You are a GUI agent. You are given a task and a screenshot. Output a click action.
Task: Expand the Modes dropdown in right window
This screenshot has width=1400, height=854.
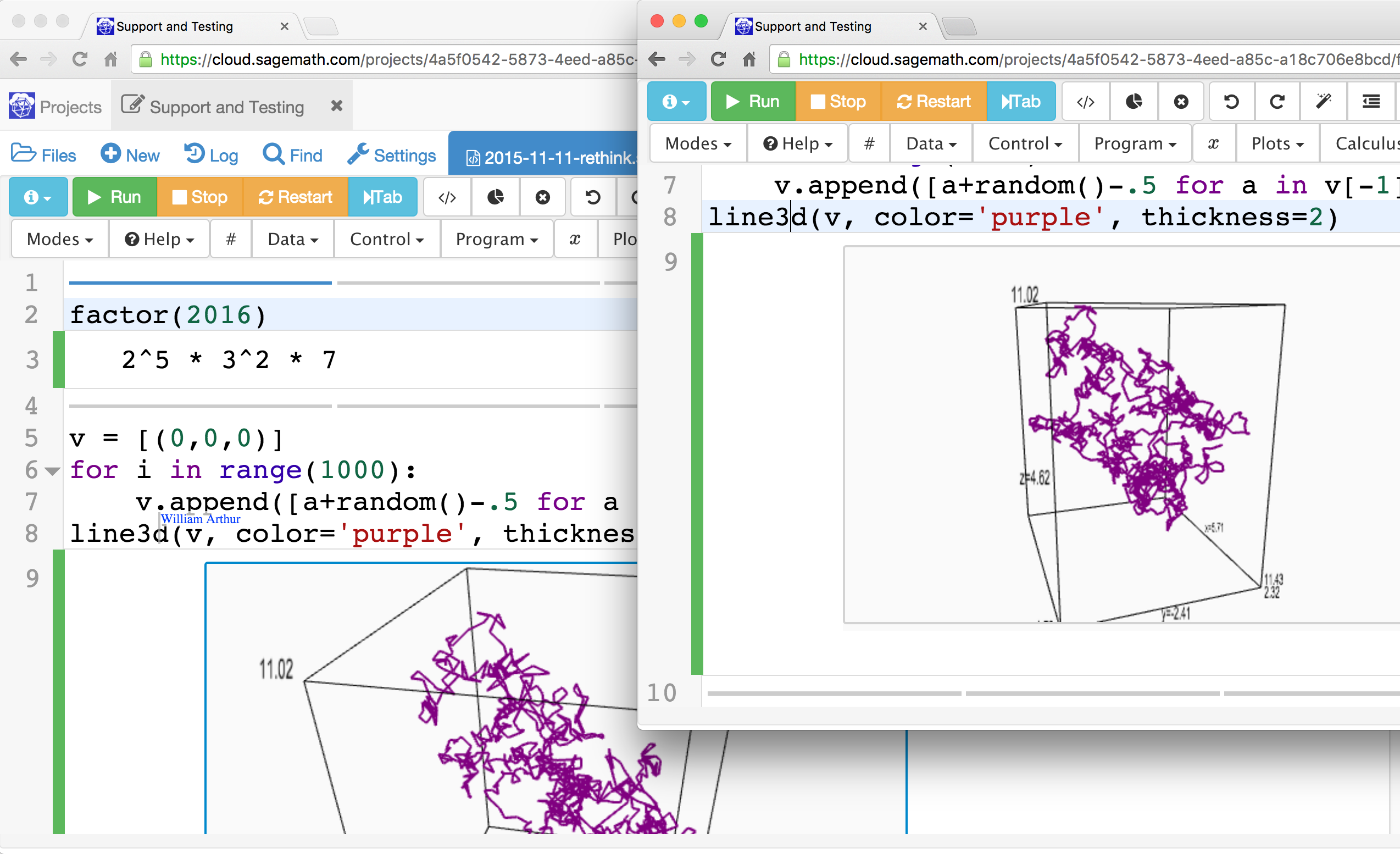tap(698, 144)
